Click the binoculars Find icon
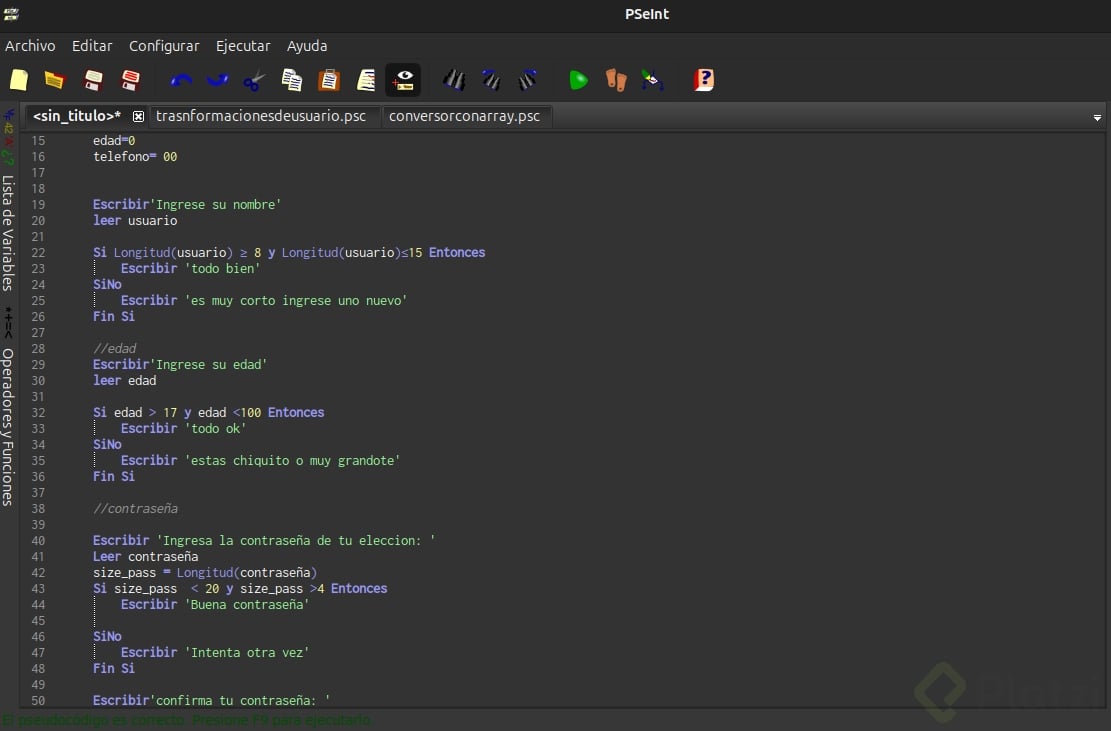This screenshot has height=731, width=1111. (454, 80)
